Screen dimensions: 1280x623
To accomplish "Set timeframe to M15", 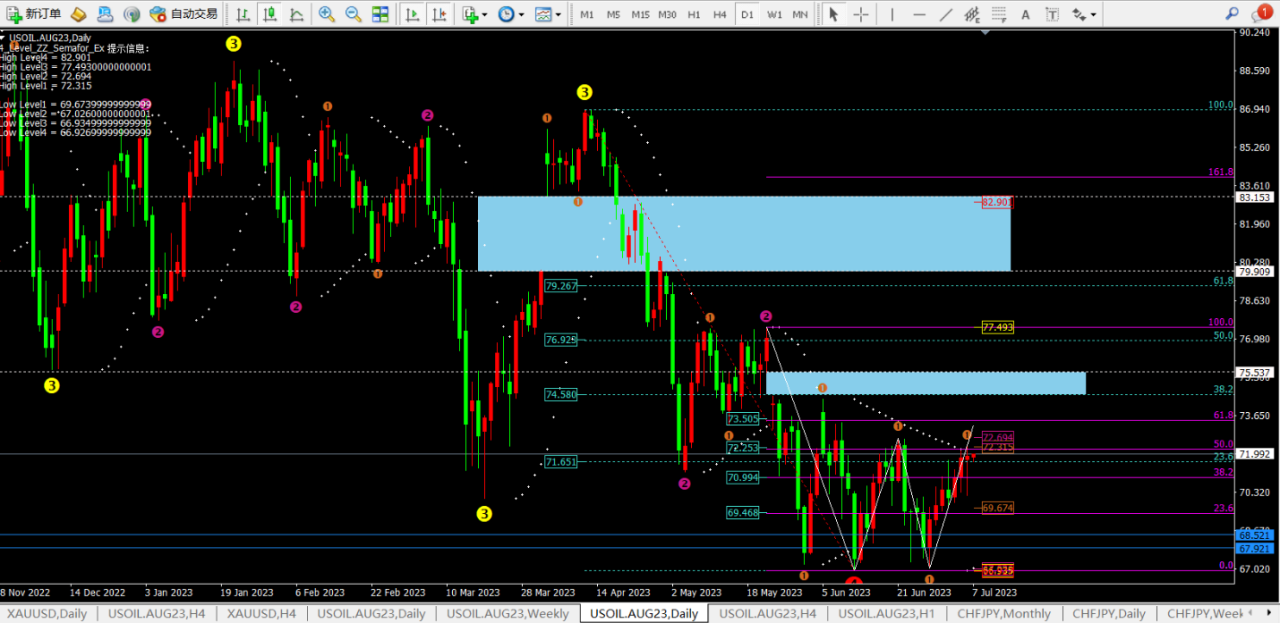I will click(x=640, y=14).
